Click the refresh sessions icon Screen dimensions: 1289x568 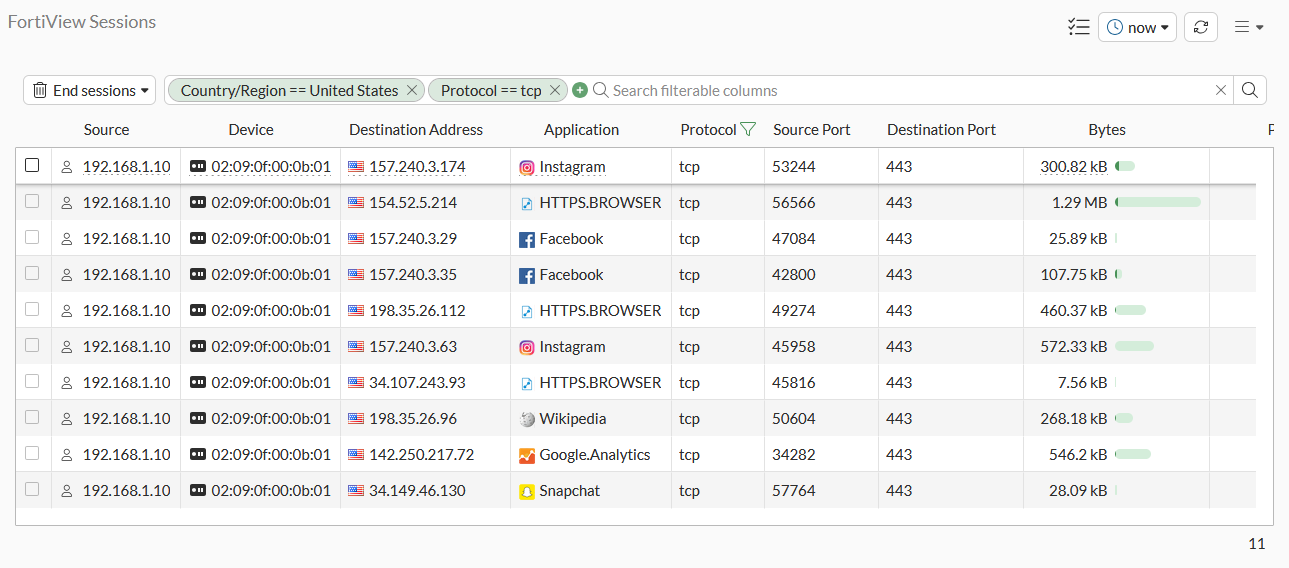click(x=1200, y=27)
